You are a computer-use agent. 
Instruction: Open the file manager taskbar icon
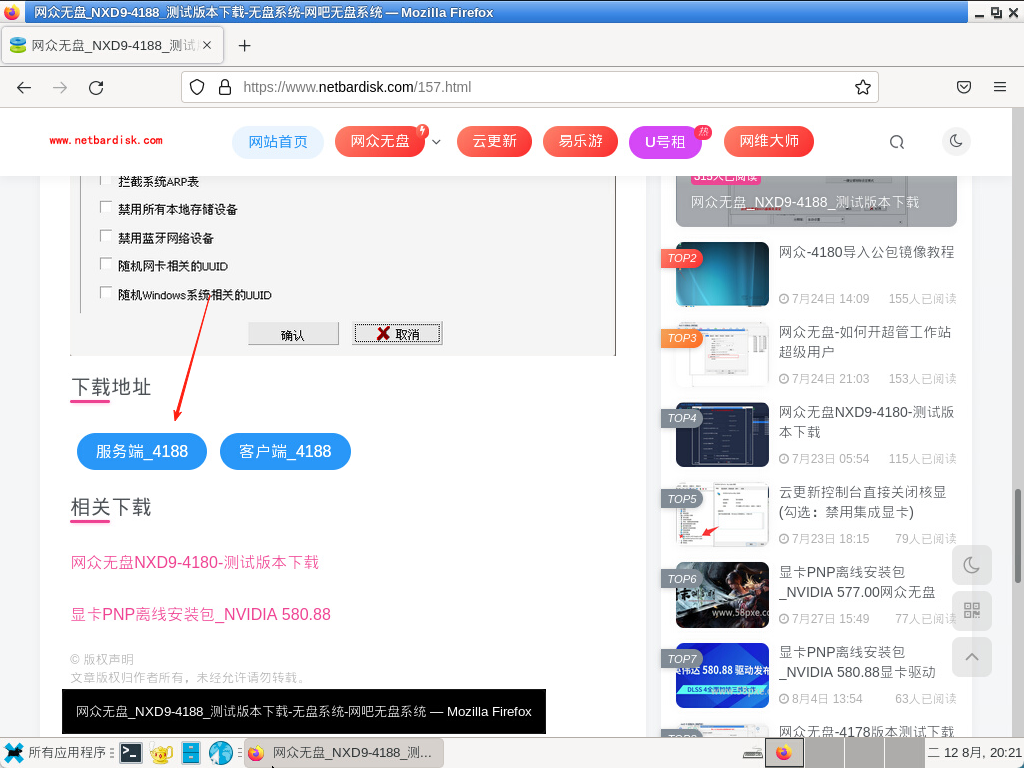(191, 752)
